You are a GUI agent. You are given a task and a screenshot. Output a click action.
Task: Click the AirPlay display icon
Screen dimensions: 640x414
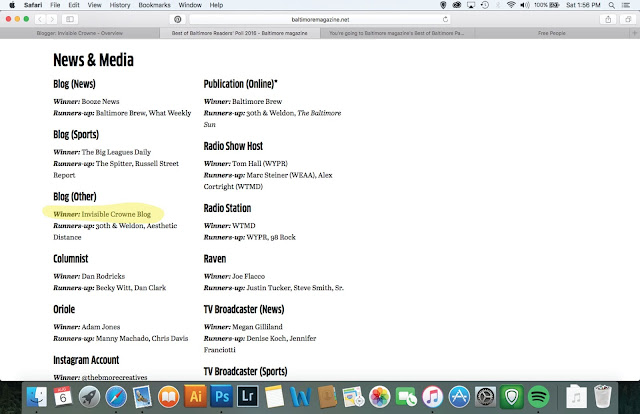(471, 5)
